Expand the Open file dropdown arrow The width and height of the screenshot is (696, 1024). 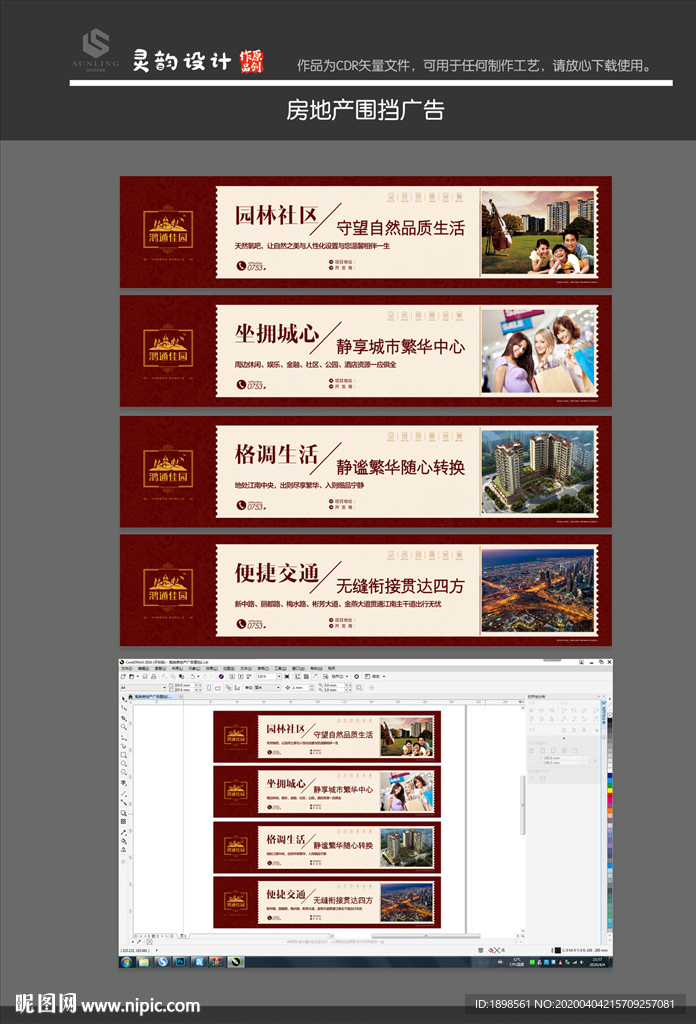point(137,677)
